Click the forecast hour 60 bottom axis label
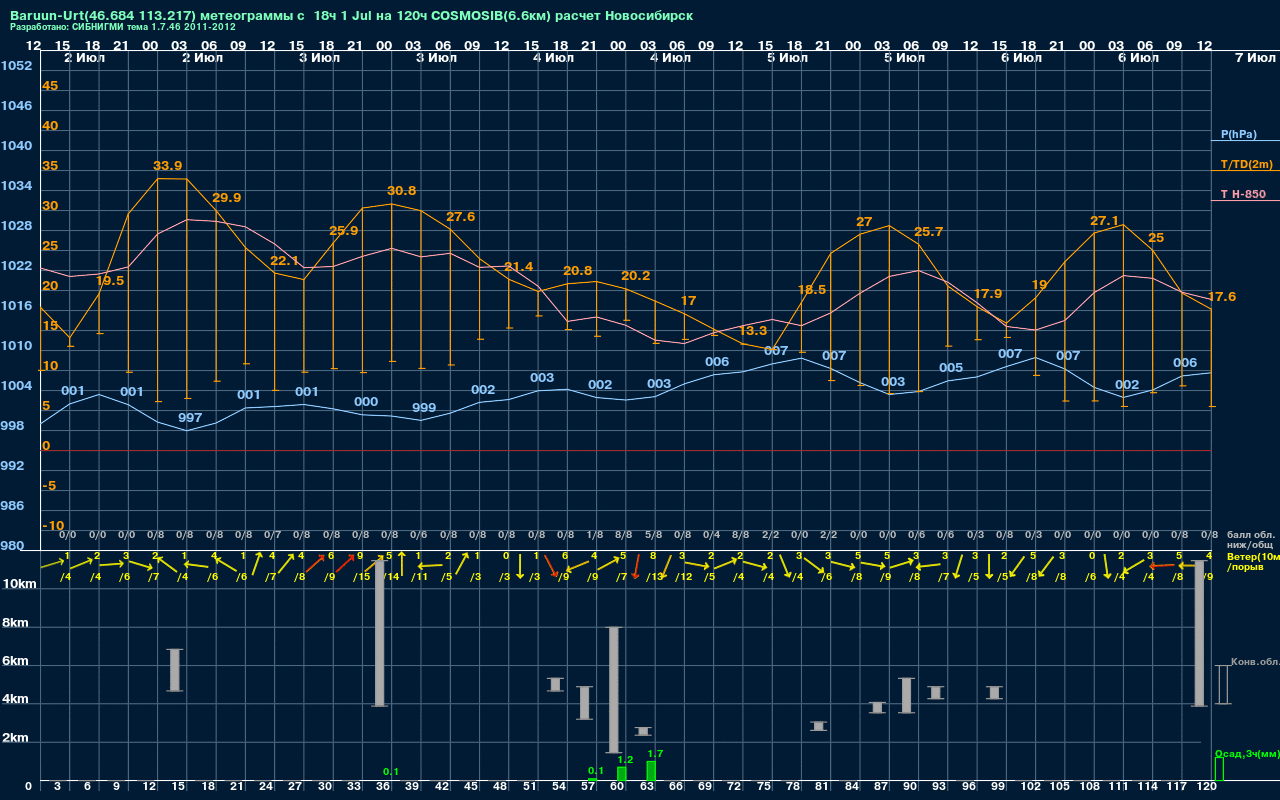 [x=619, y=788]
